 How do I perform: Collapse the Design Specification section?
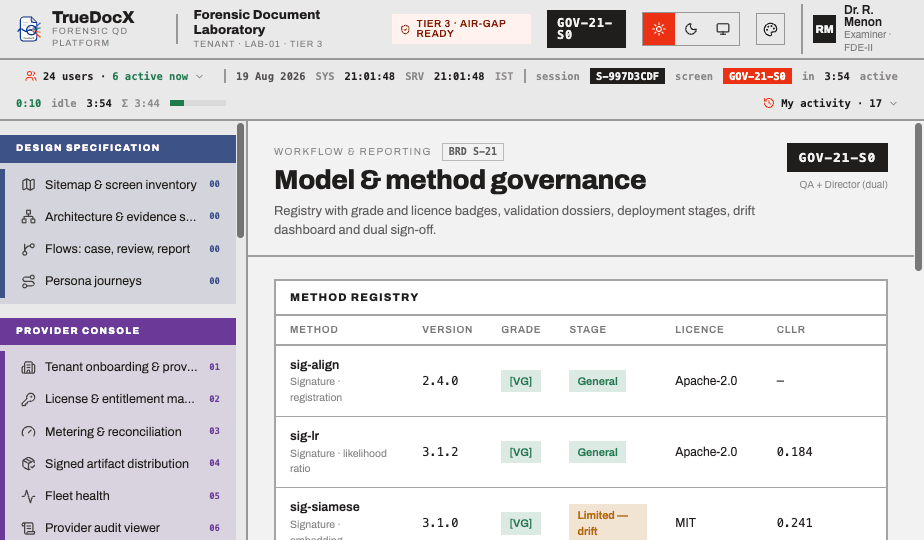click(118, 148)
